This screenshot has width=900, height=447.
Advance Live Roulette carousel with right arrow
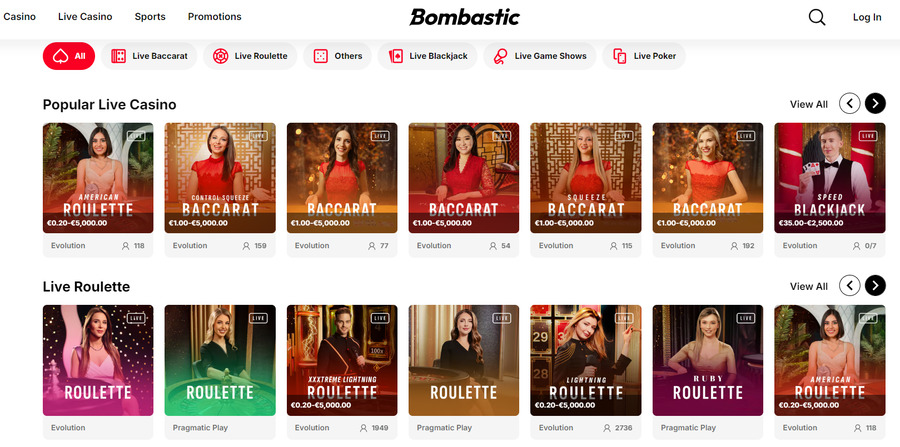tap(875, 286)
